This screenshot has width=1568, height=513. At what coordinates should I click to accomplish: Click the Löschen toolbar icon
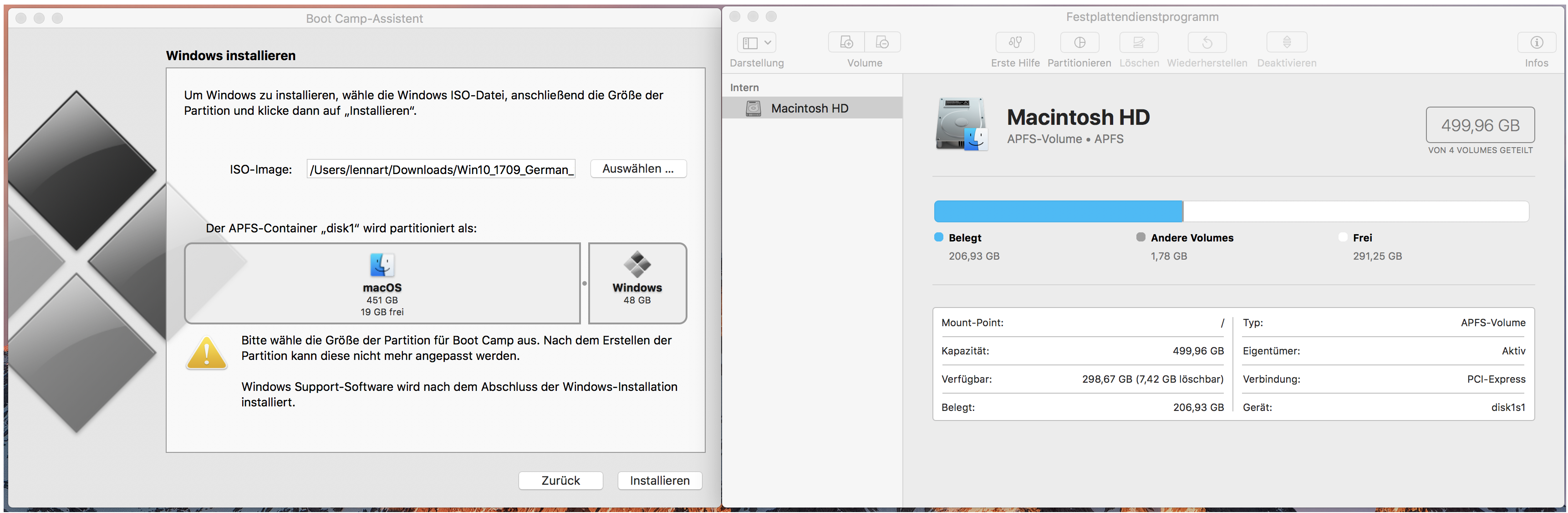(x=1138, y=43)
